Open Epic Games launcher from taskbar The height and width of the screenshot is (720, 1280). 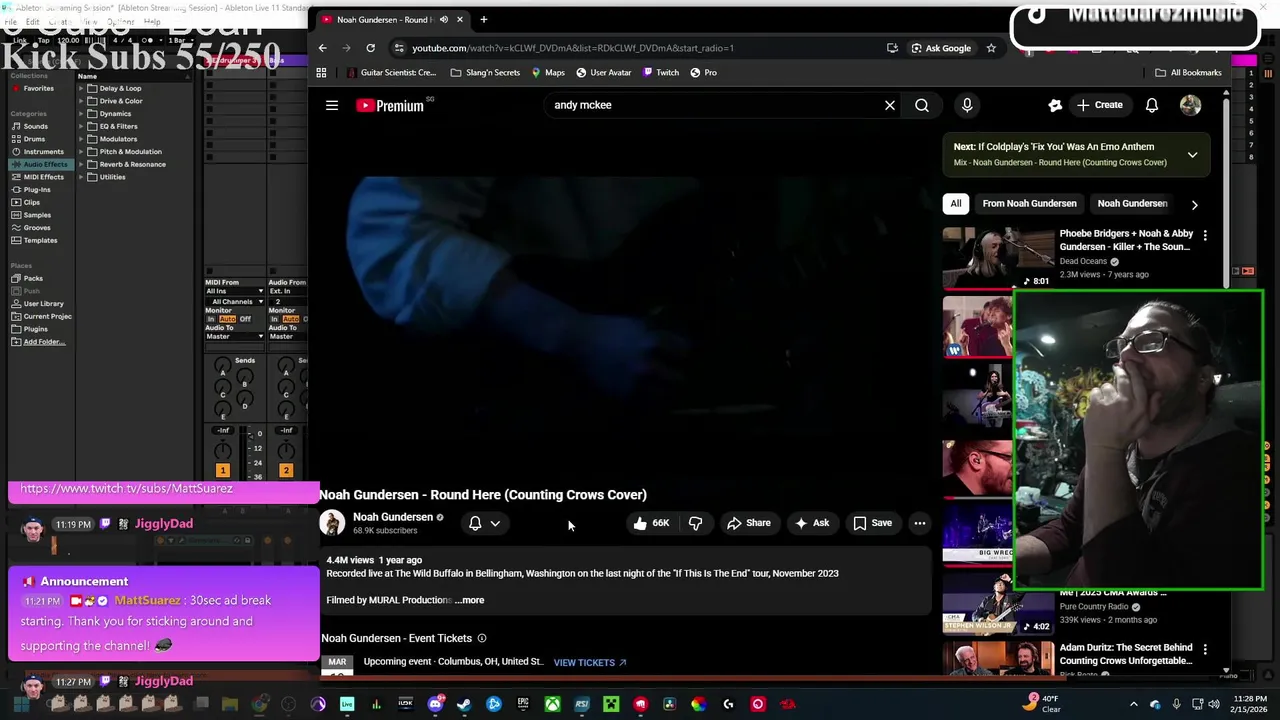pos(523,704)
